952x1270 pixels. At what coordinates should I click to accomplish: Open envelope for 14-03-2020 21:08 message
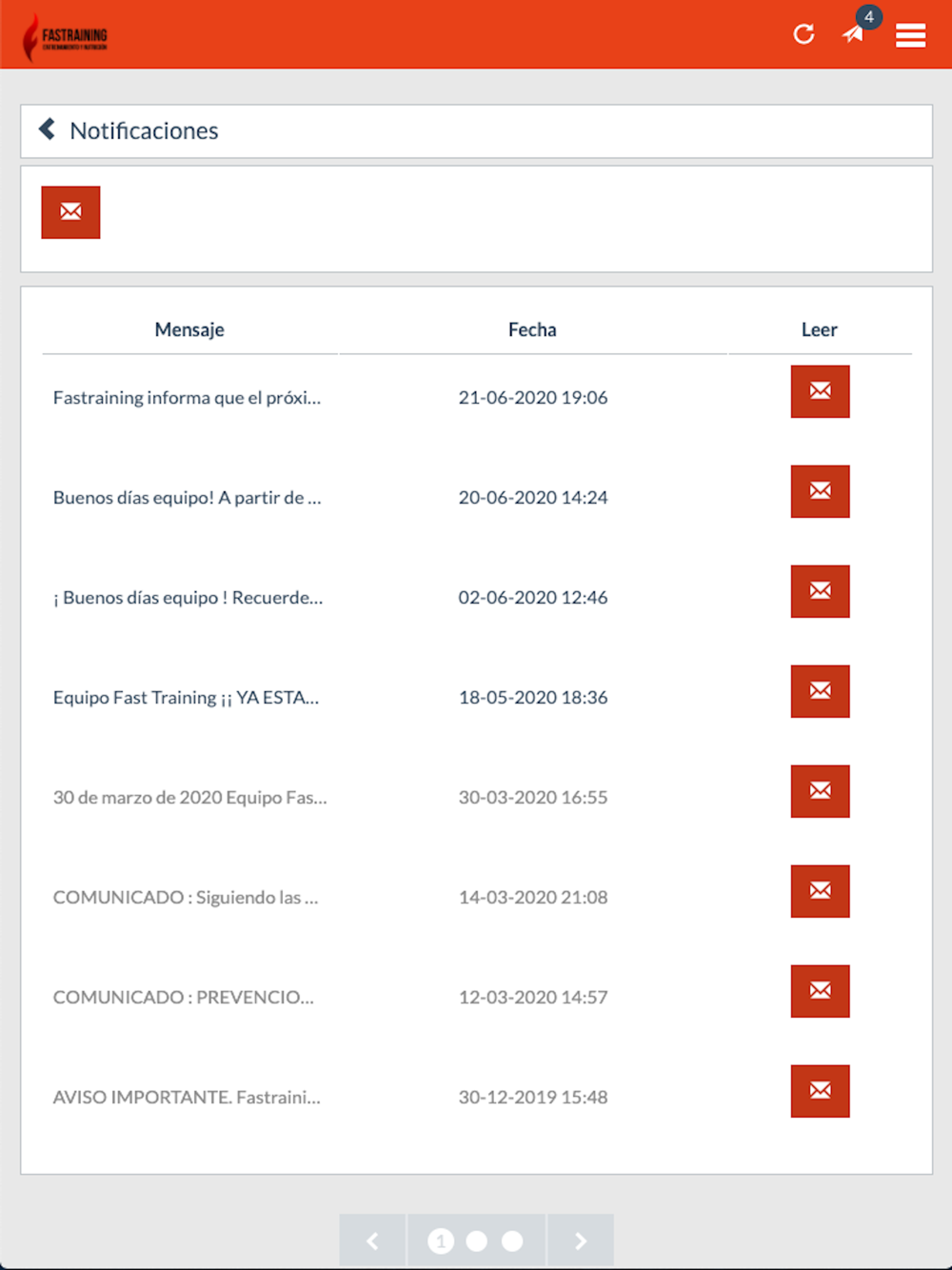coord(820,891)
